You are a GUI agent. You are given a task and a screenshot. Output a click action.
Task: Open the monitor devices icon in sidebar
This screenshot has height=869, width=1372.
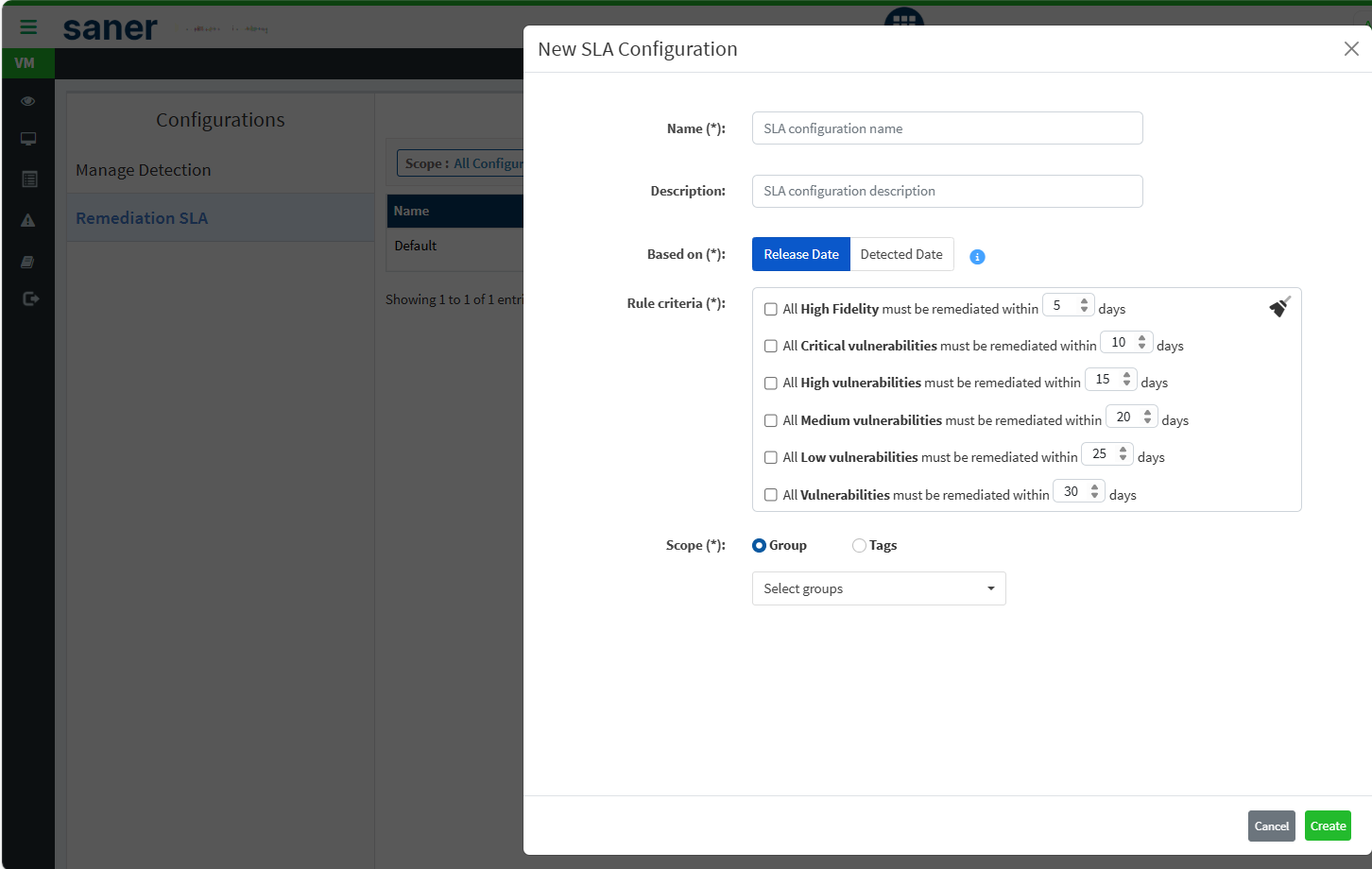click(x=28, y=139)
